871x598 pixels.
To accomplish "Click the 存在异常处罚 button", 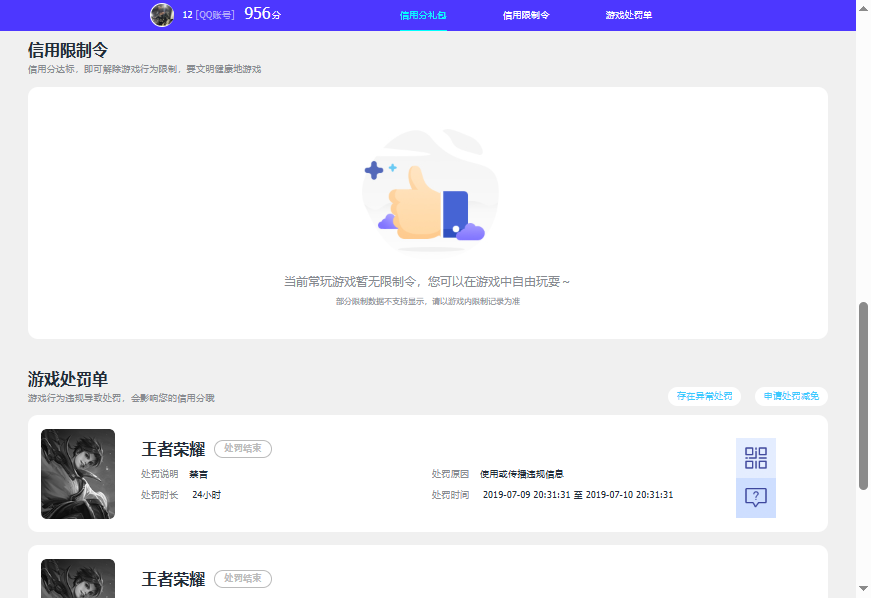I will point(704,396).
